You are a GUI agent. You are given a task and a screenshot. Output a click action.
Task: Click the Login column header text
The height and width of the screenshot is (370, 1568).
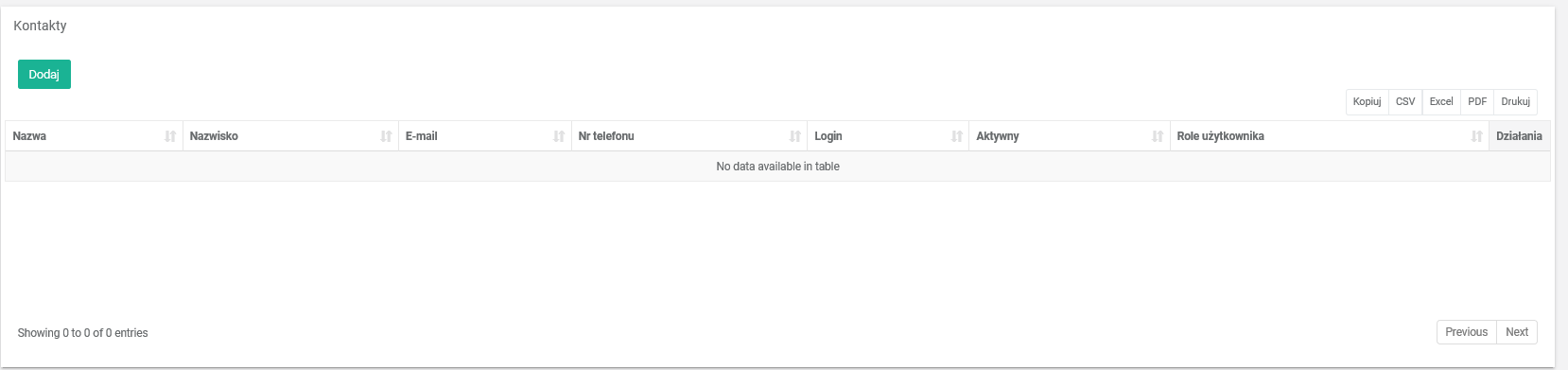point(828,136)
